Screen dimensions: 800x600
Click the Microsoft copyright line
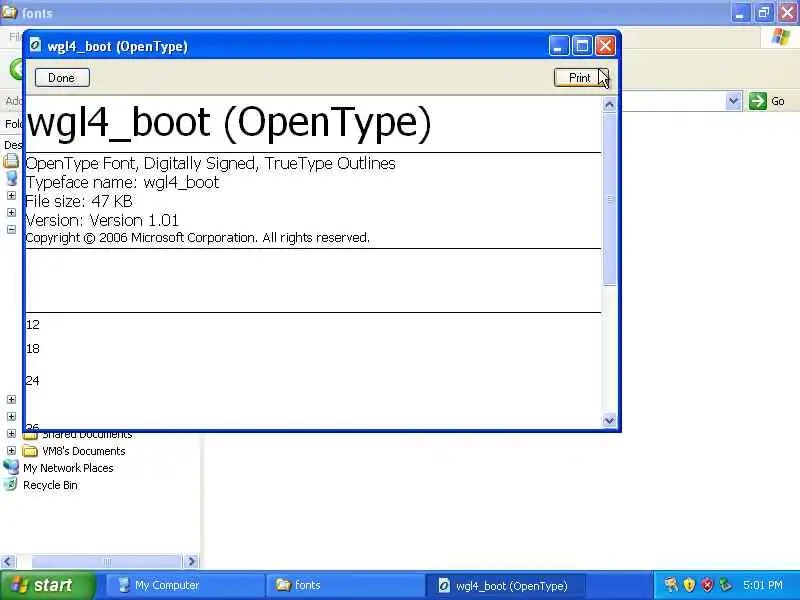click(197, 238)
